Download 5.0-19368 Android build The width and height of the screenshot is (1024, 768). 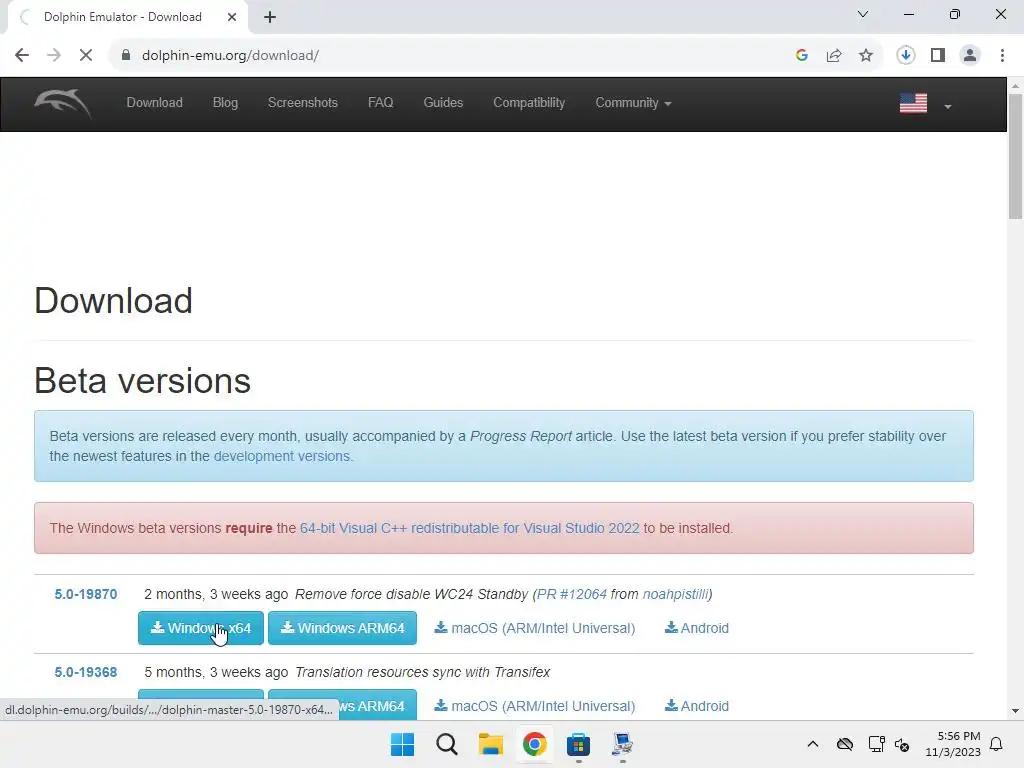[697, 706]
